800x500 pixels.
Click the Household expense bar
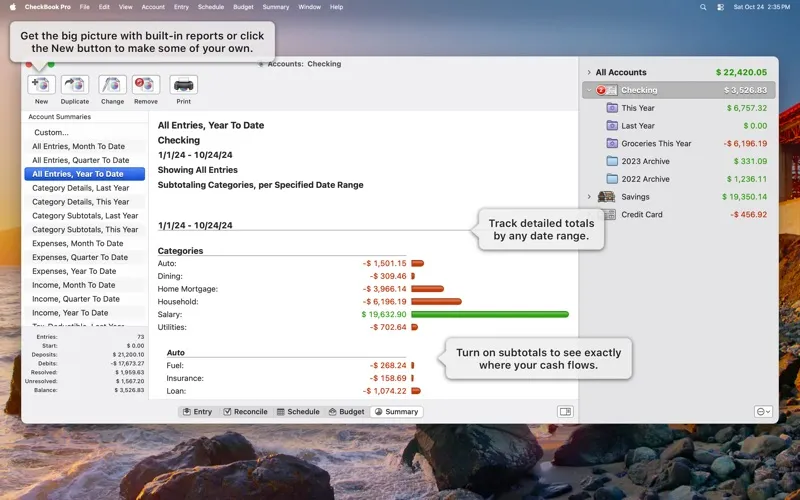pos(436,302)
